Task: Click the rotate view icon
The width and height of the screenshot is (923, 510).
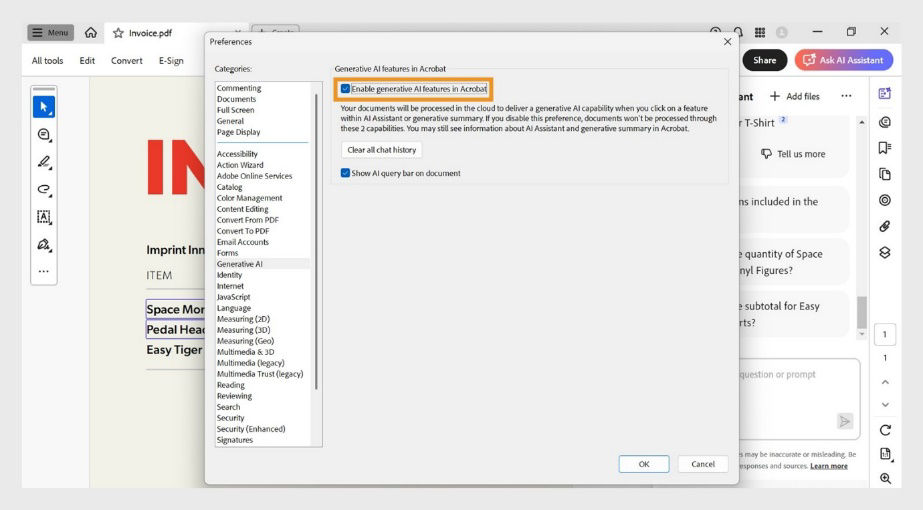Action: 885,430
